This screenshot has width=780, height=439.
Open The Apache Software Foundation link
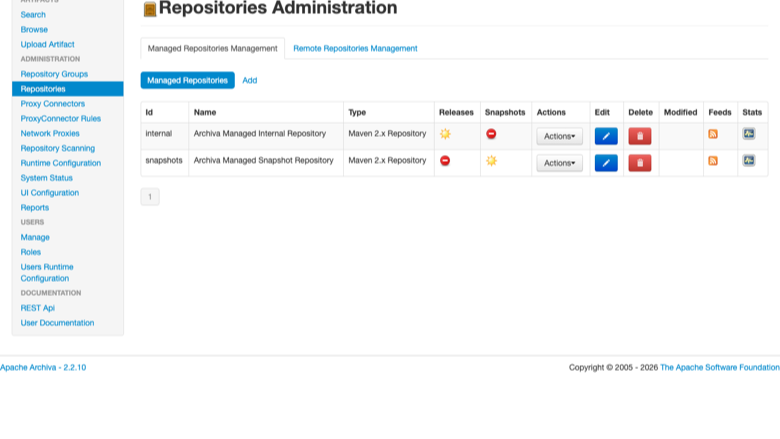(x=720, y=367)
